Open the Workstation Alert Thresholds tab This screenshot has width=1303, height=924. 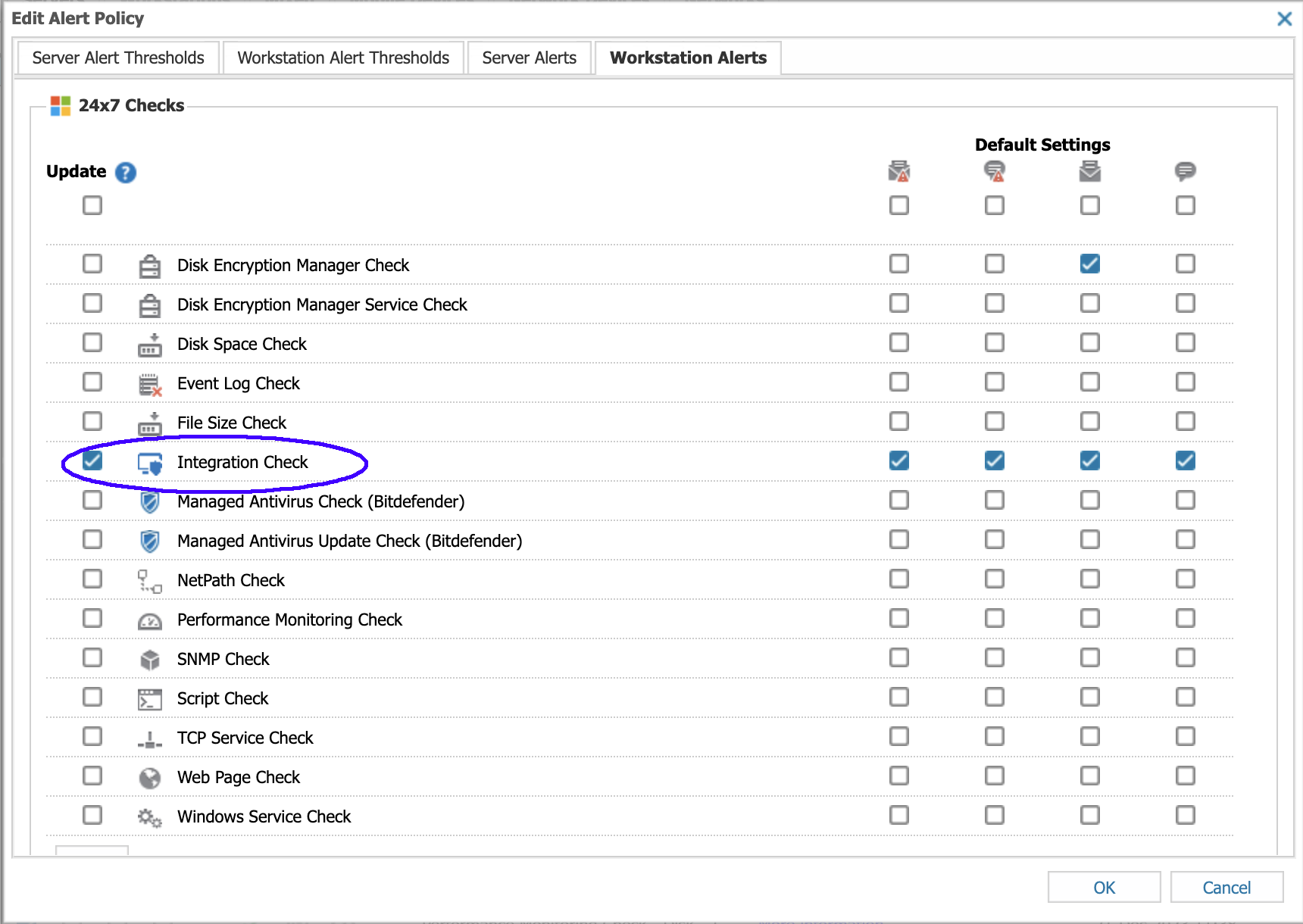tap(342, 57)
